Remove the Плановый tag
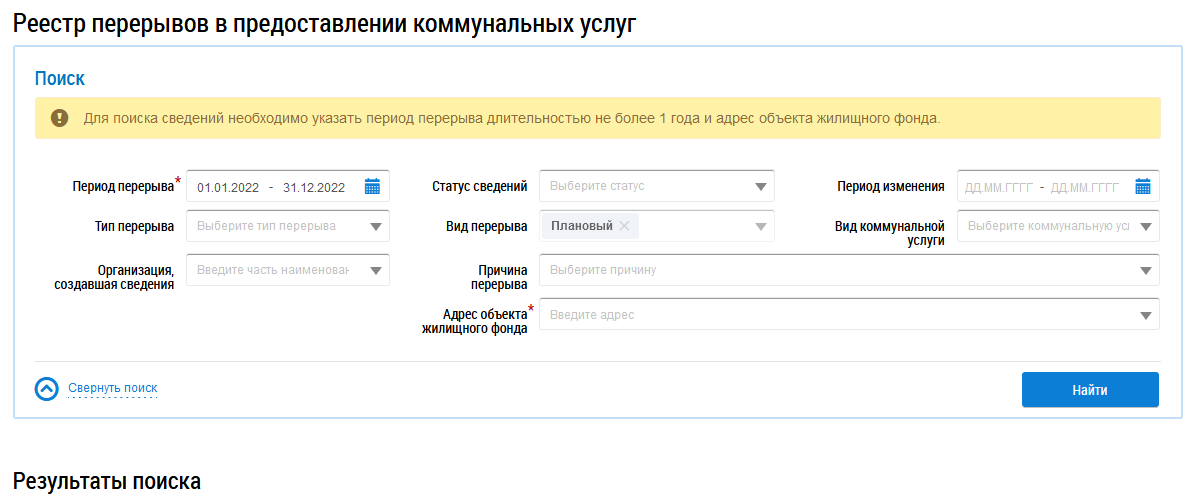This screenshot has height=502, width=1196. click(624, 226)
